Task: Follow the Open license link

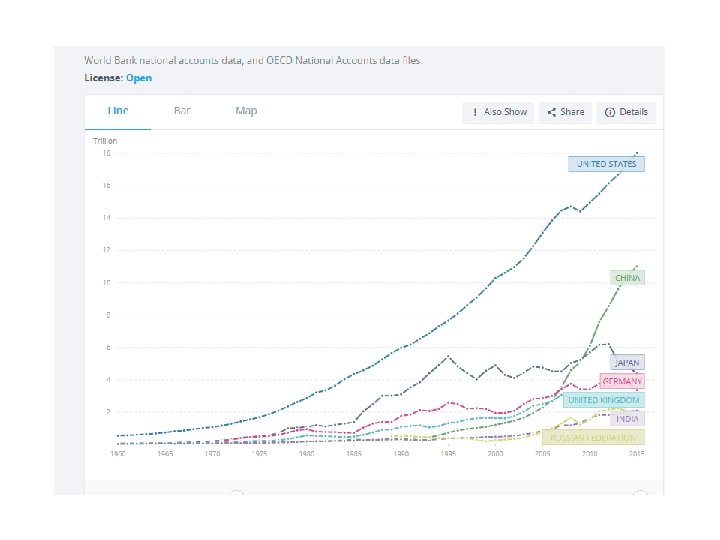Action: (x=139, y=77)
